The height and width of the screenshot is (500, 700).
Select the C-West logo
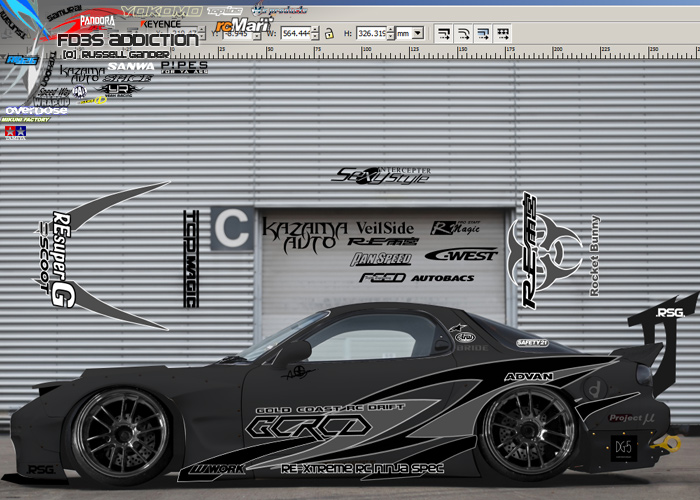point(460,254)
